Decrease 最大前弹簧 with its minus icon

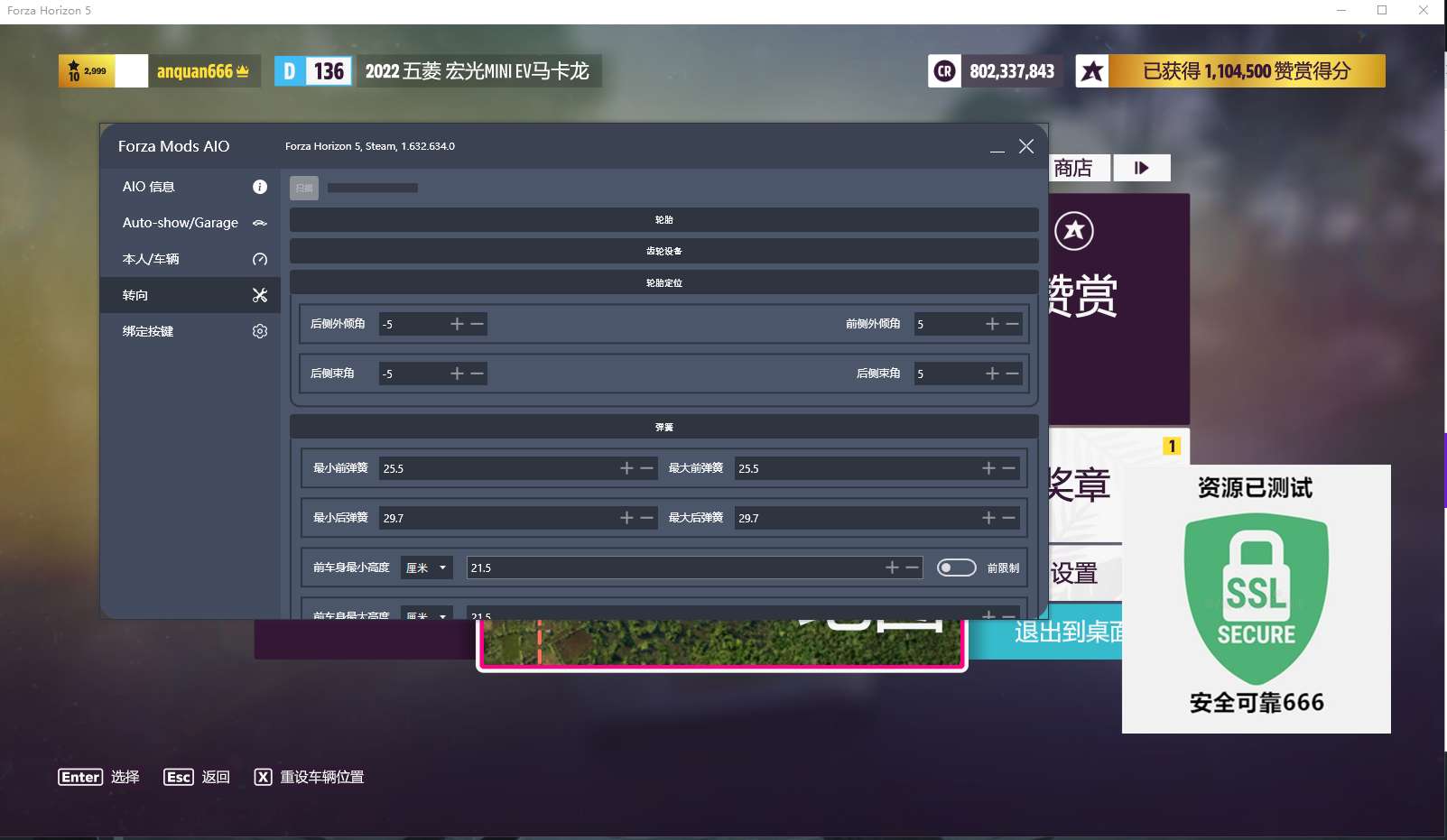(1009, 468)
